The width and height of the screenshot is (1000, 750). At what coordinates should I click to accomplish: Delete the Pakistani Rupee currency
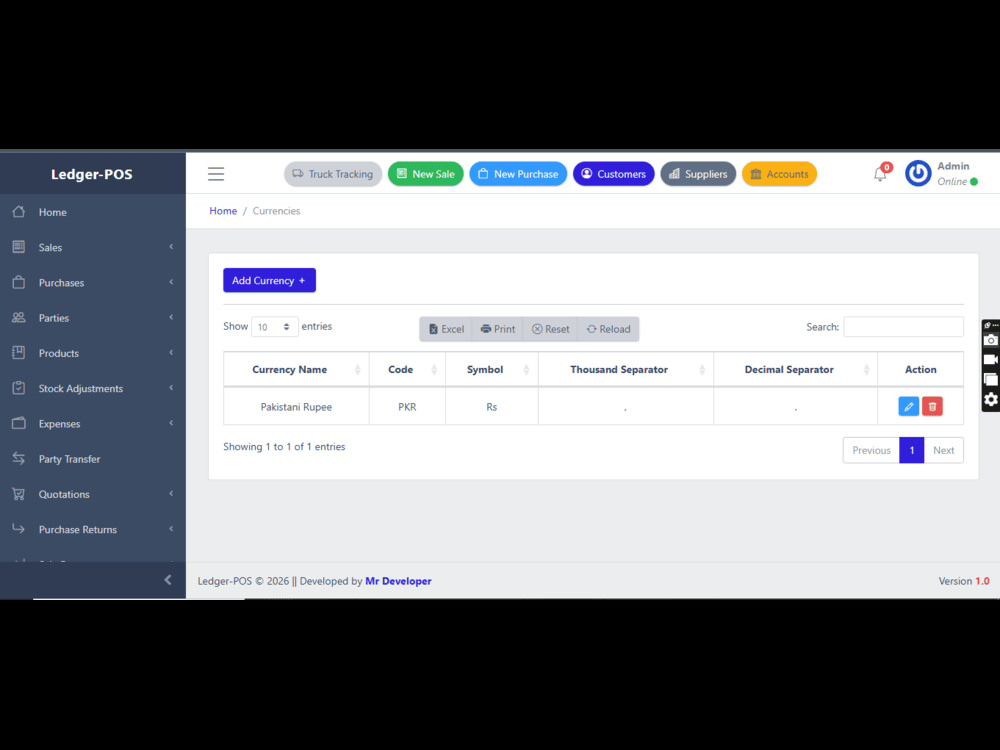932,406
